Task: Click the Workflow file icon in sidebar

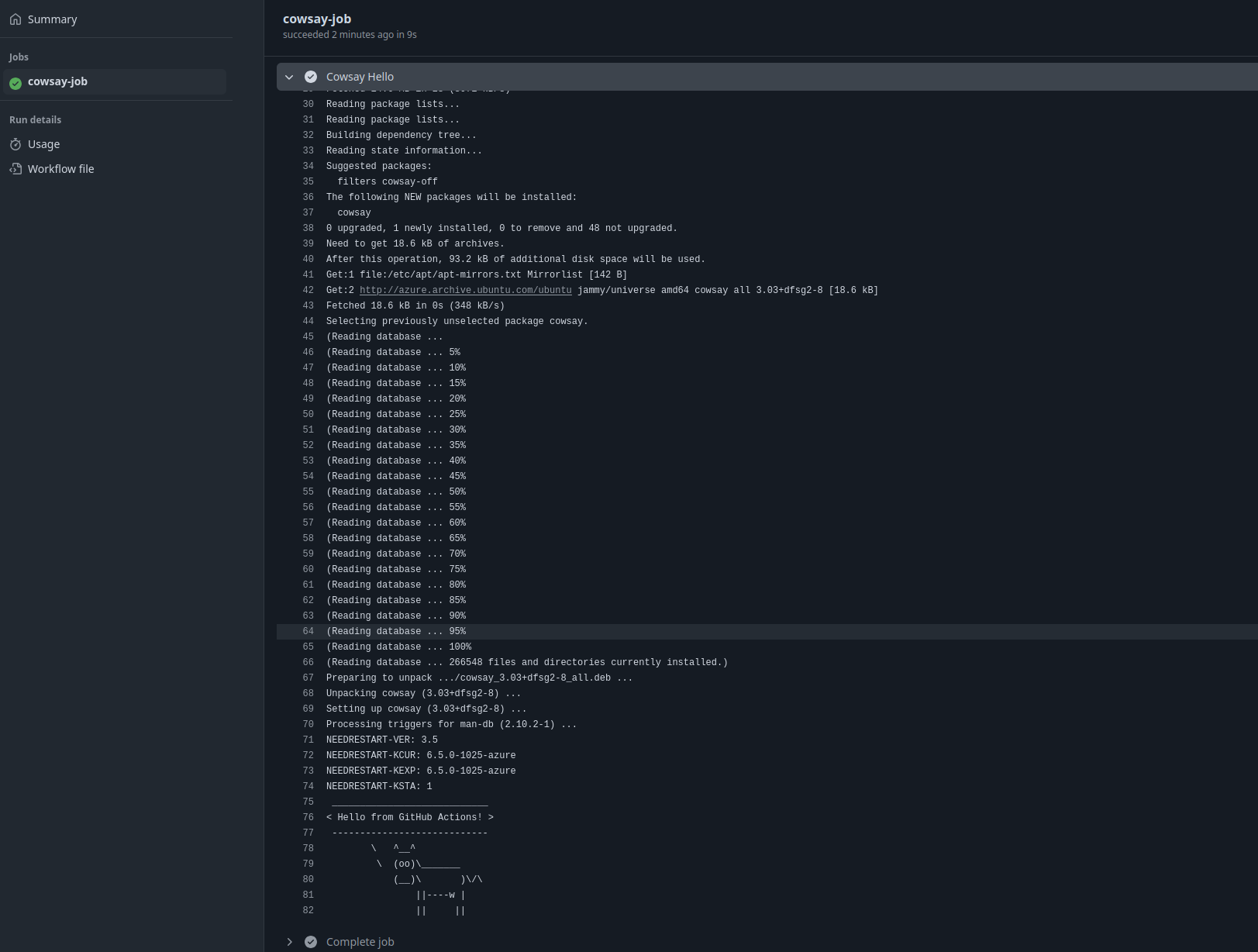Action: [x=16, y=168]
